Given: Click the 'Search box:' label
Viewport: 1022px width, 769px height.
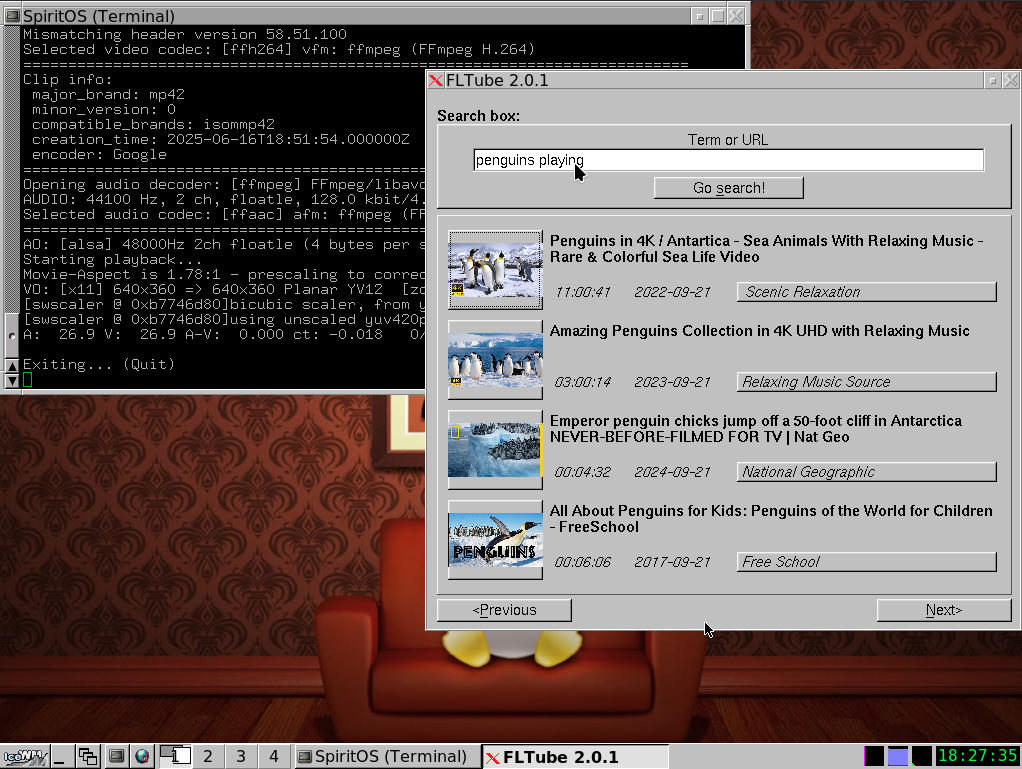Looking at the screenshot, I should coord(478,116).
